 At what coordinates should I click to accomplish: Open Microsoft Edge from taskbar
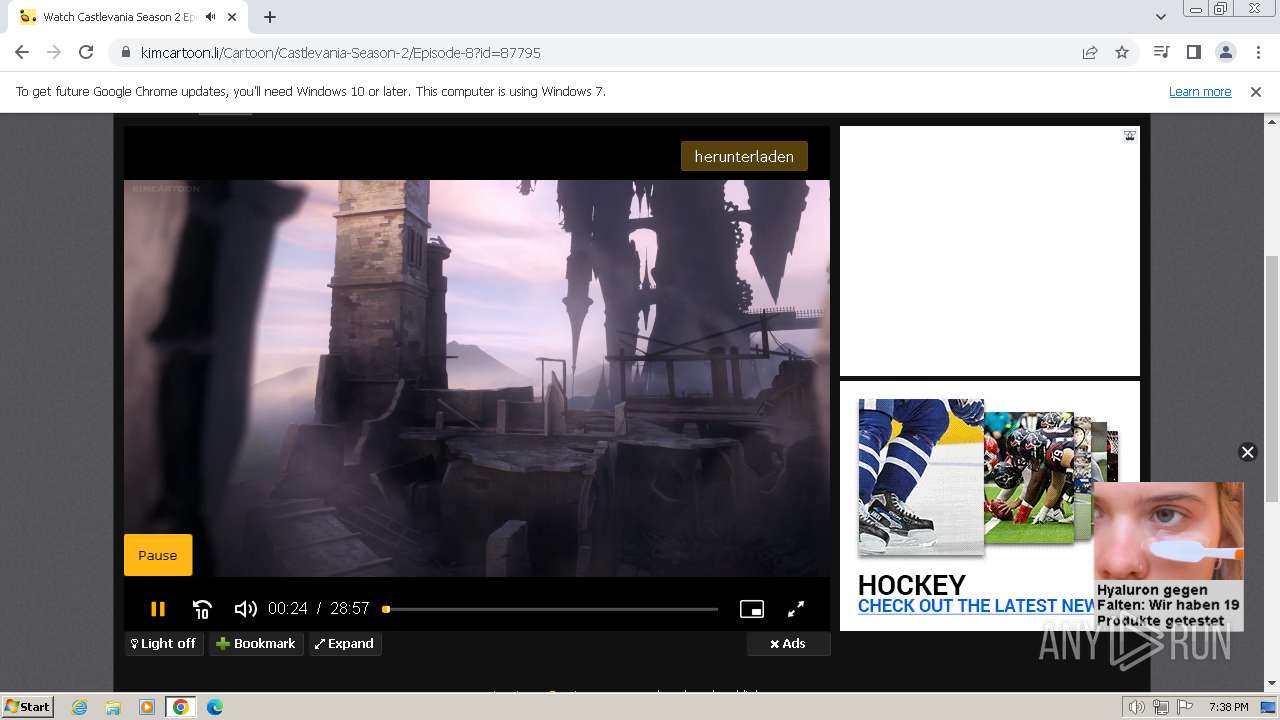pyautogui.click(x=214, y=707)
